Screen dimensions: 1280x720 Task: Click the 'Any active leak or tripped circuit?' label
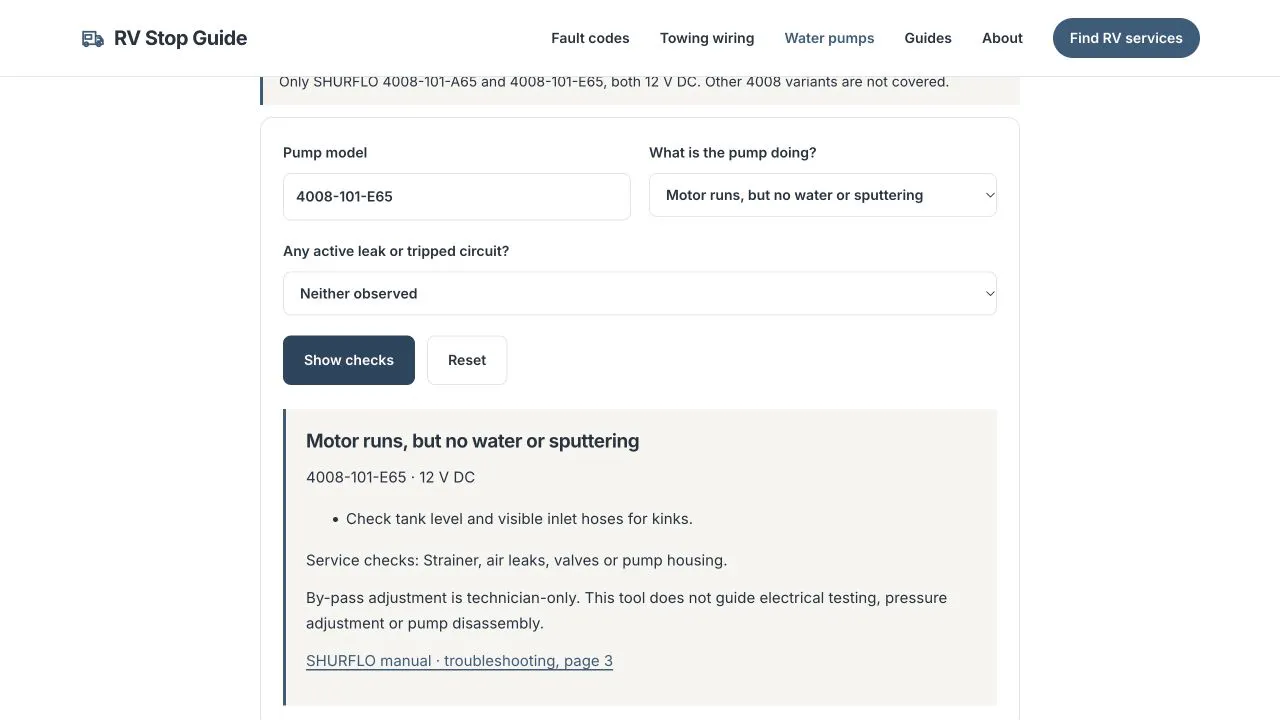[x=396, y=251]
